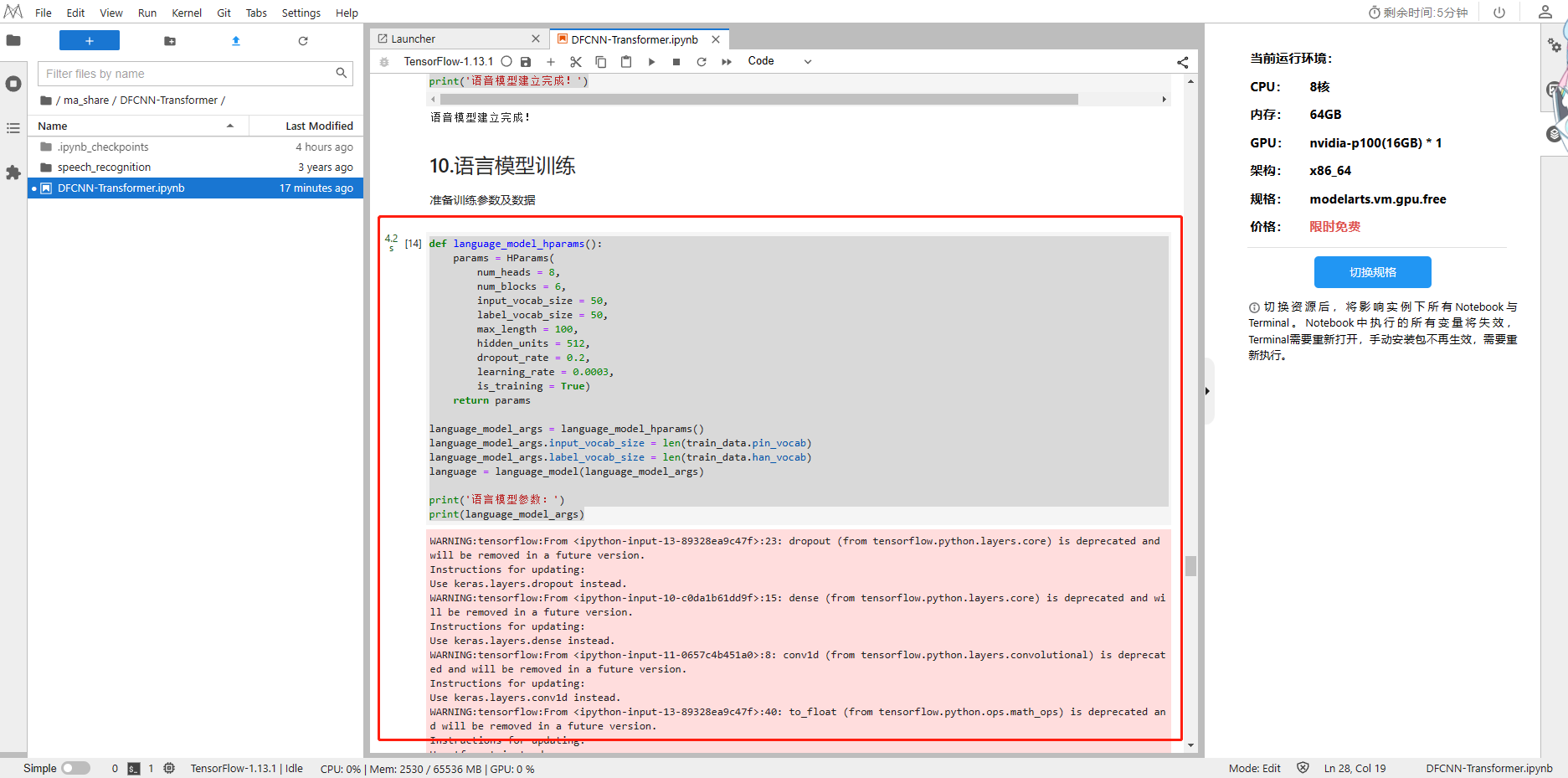1568x778 pixels.
Task: Copy the selected cell
Action: 601,62
